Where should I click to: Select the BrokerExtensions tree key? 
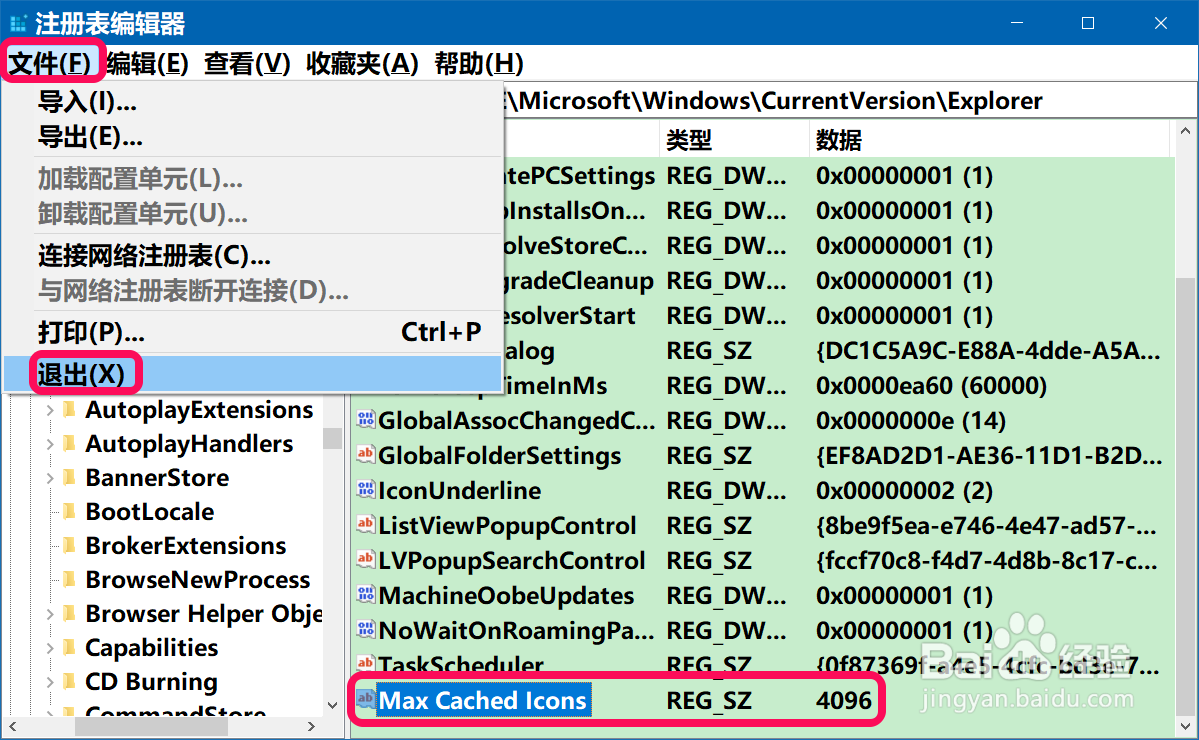[x=186, y=545]
